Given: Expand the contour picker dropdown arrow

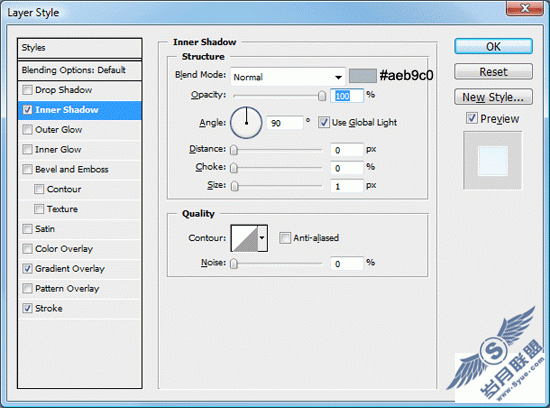Looking at the screenshot, I should tap(263, 239).
